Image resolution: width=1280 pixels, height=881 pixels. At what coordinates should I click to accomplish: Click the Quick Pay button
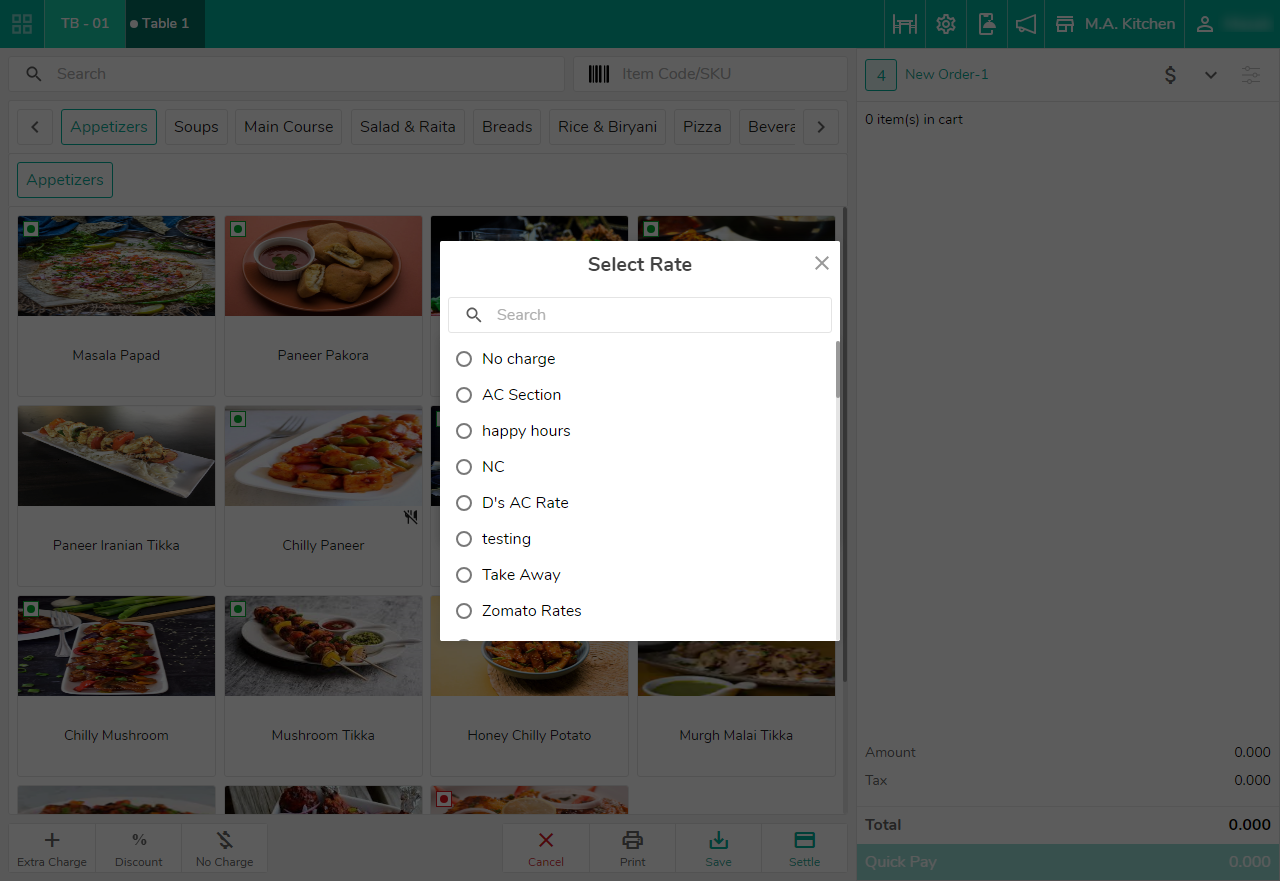(x=1068, y=862)
